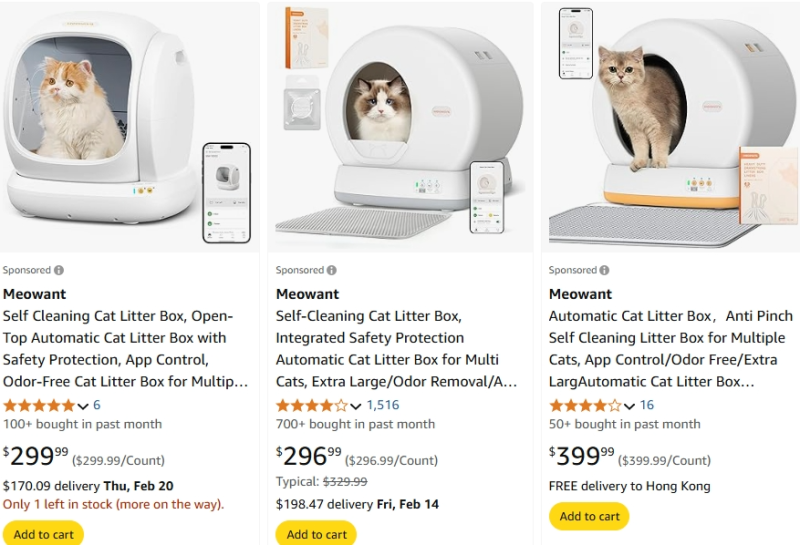Click the Sponsored info icon on second product

coord(332,270)
